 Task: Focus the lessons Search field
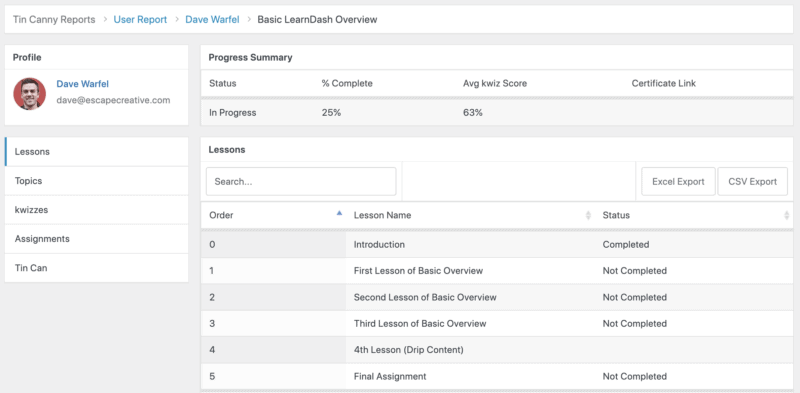301,181
